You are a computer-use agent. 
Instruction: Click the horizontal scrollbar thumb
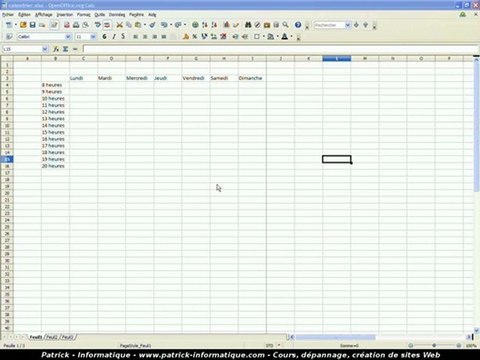click(x=335, y=337)
